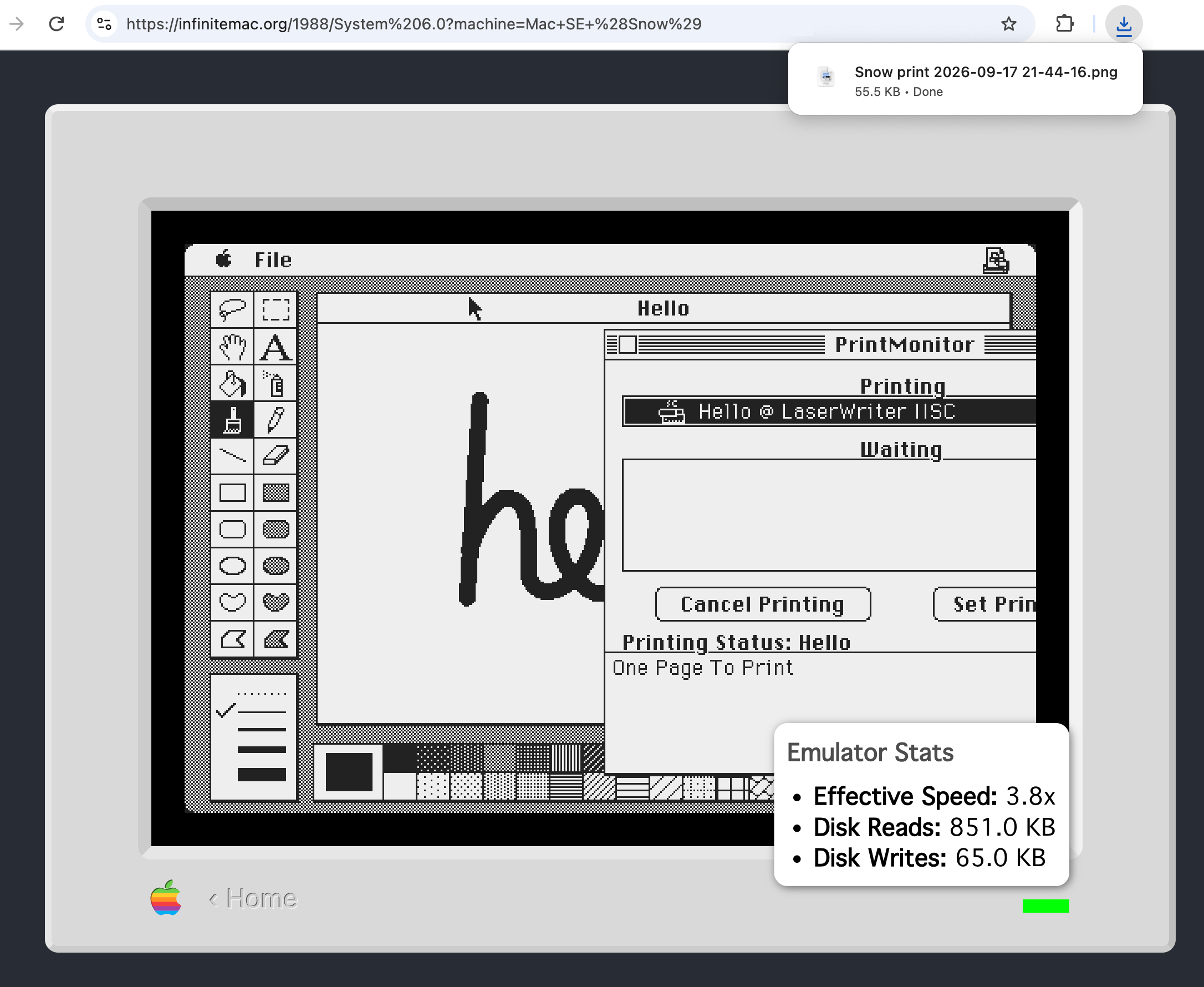Viewport: 1204px width, 987px height.
Task: Pick the Grabber hand tool
Action: (x=232, y=347)
